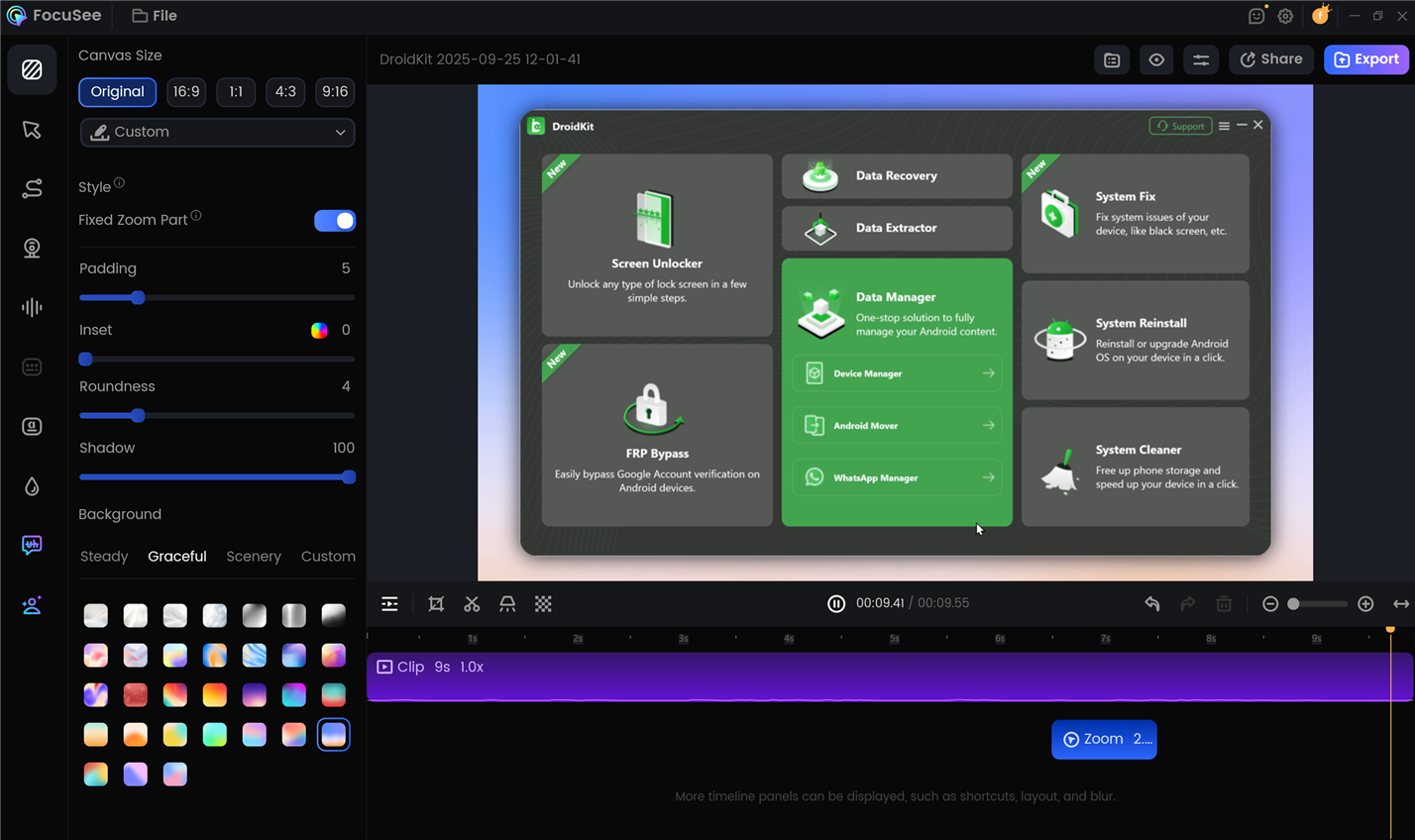Open the File menu
Viewport: 1415px width, 840px height.
154,16
